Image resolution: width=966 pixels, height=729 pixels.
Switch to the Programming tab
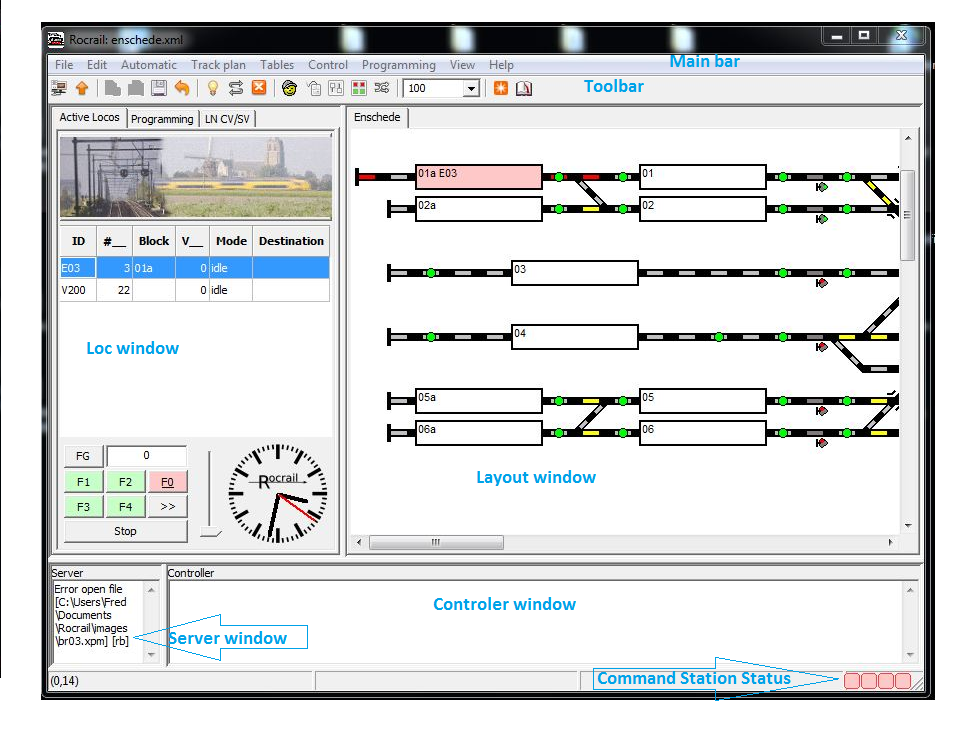tap(162, 119)
